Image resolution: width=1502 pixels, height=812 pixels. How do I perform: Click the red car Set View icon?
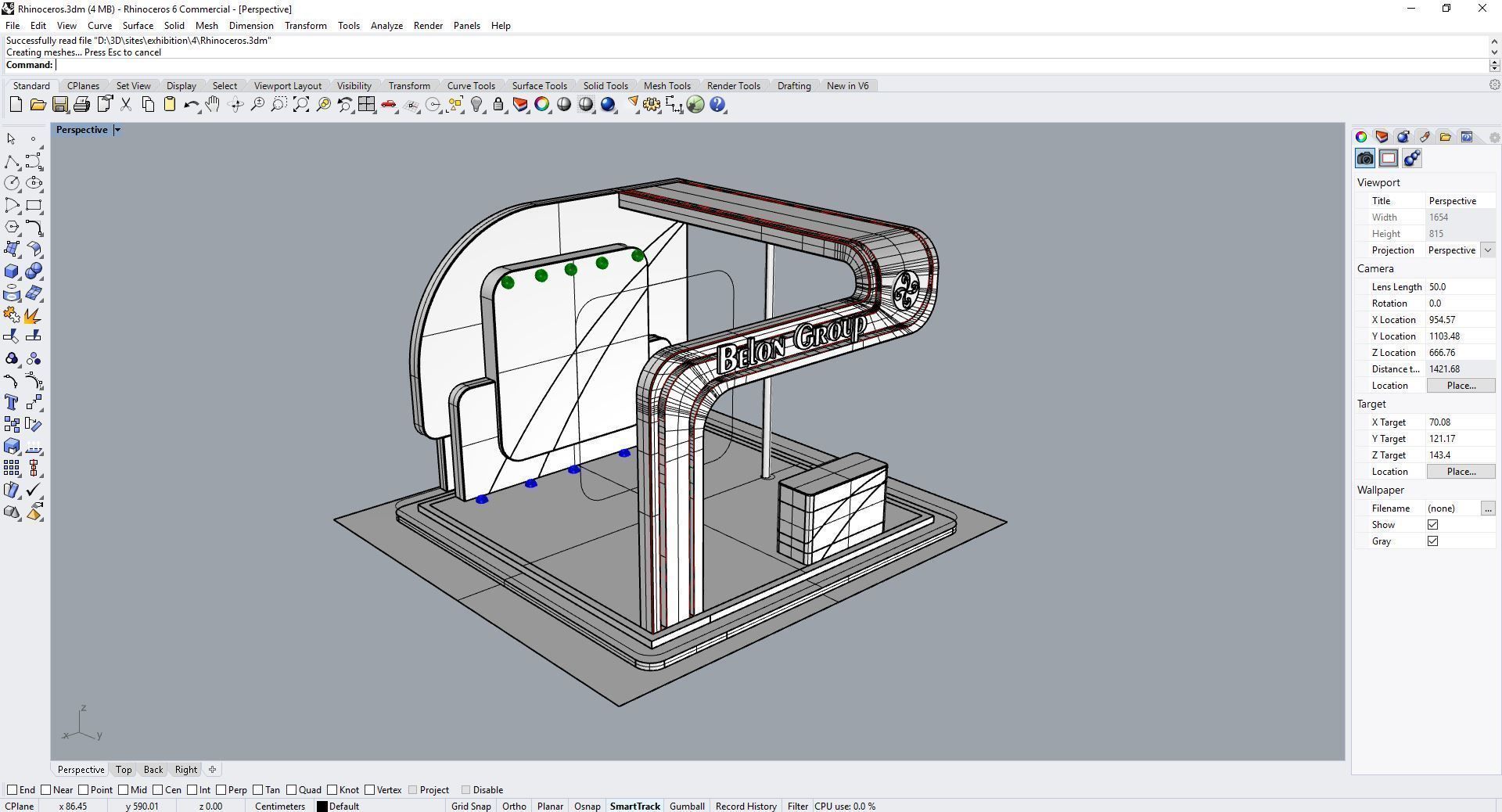pyautogui.click(x=389, y=105)
